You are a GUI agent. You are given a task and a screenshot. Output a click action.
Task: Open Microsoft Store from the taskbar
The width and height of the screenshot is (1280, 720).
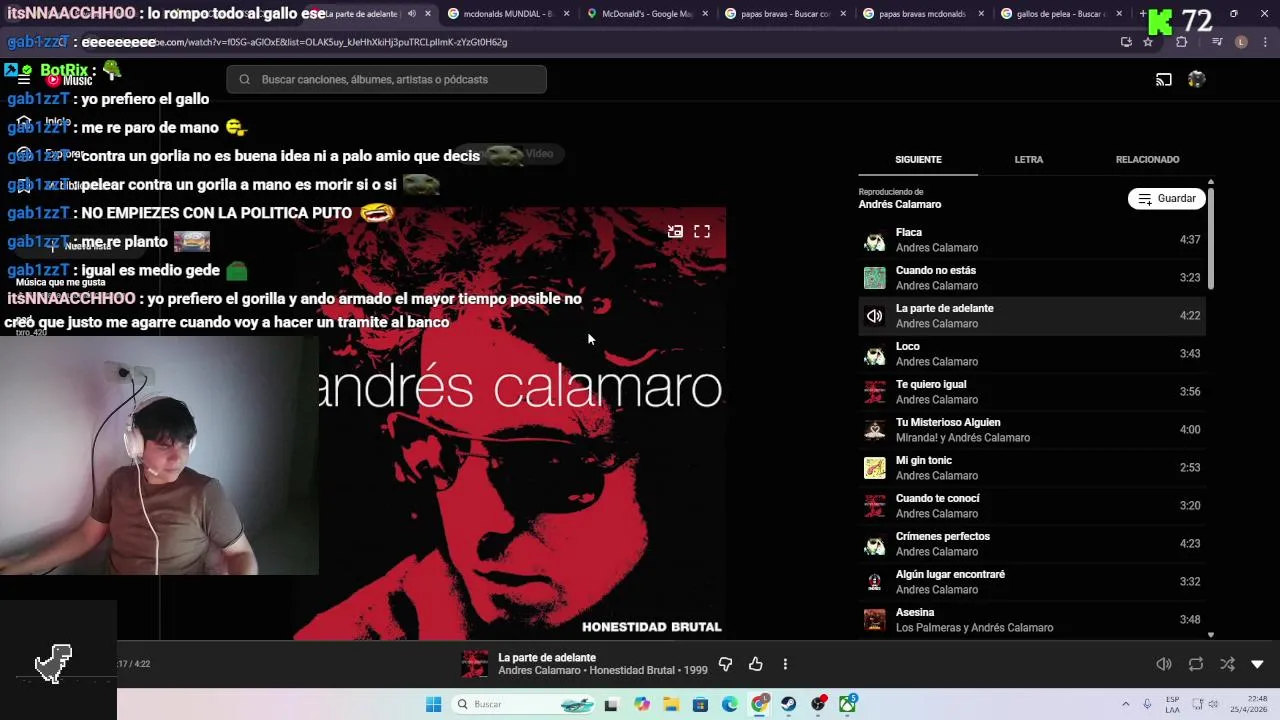click(700, 704)
